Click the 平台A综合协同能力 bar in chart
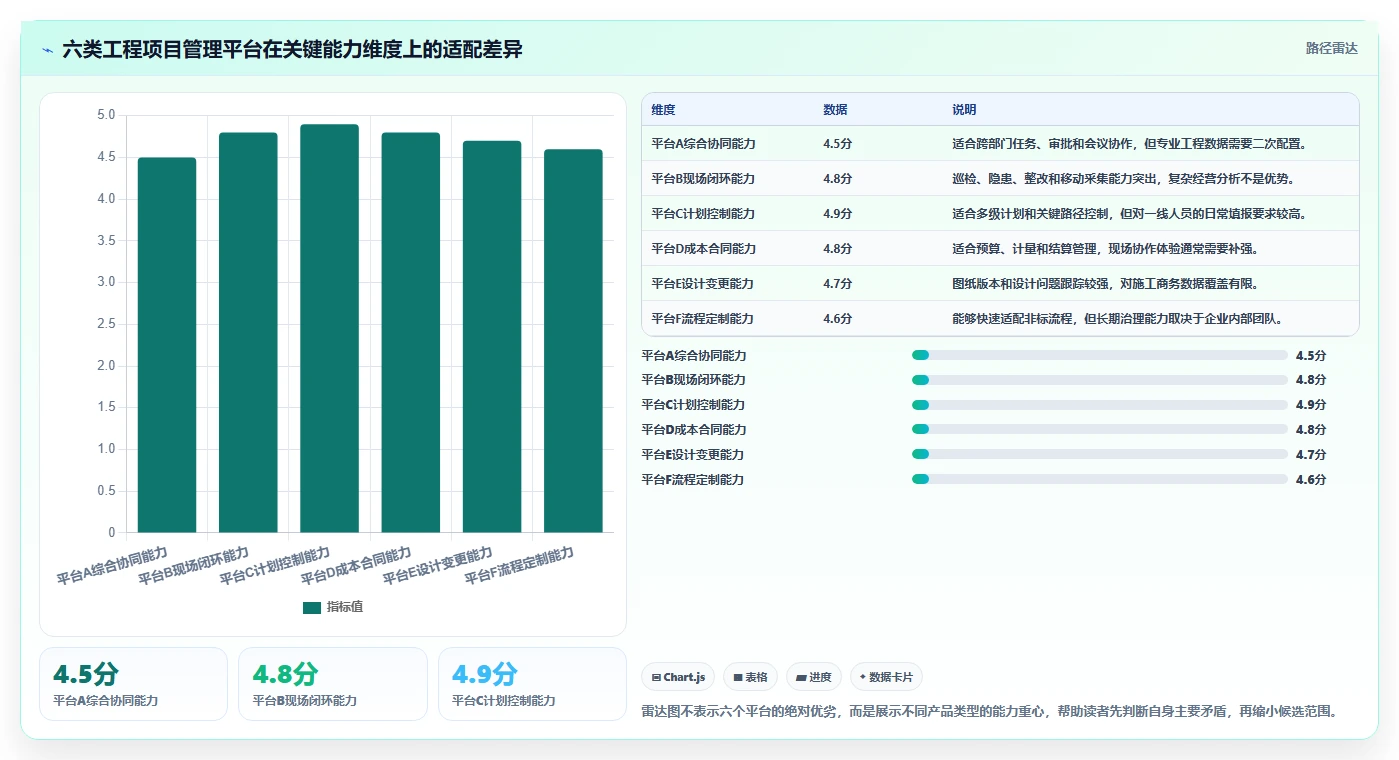 click(167, 345)
